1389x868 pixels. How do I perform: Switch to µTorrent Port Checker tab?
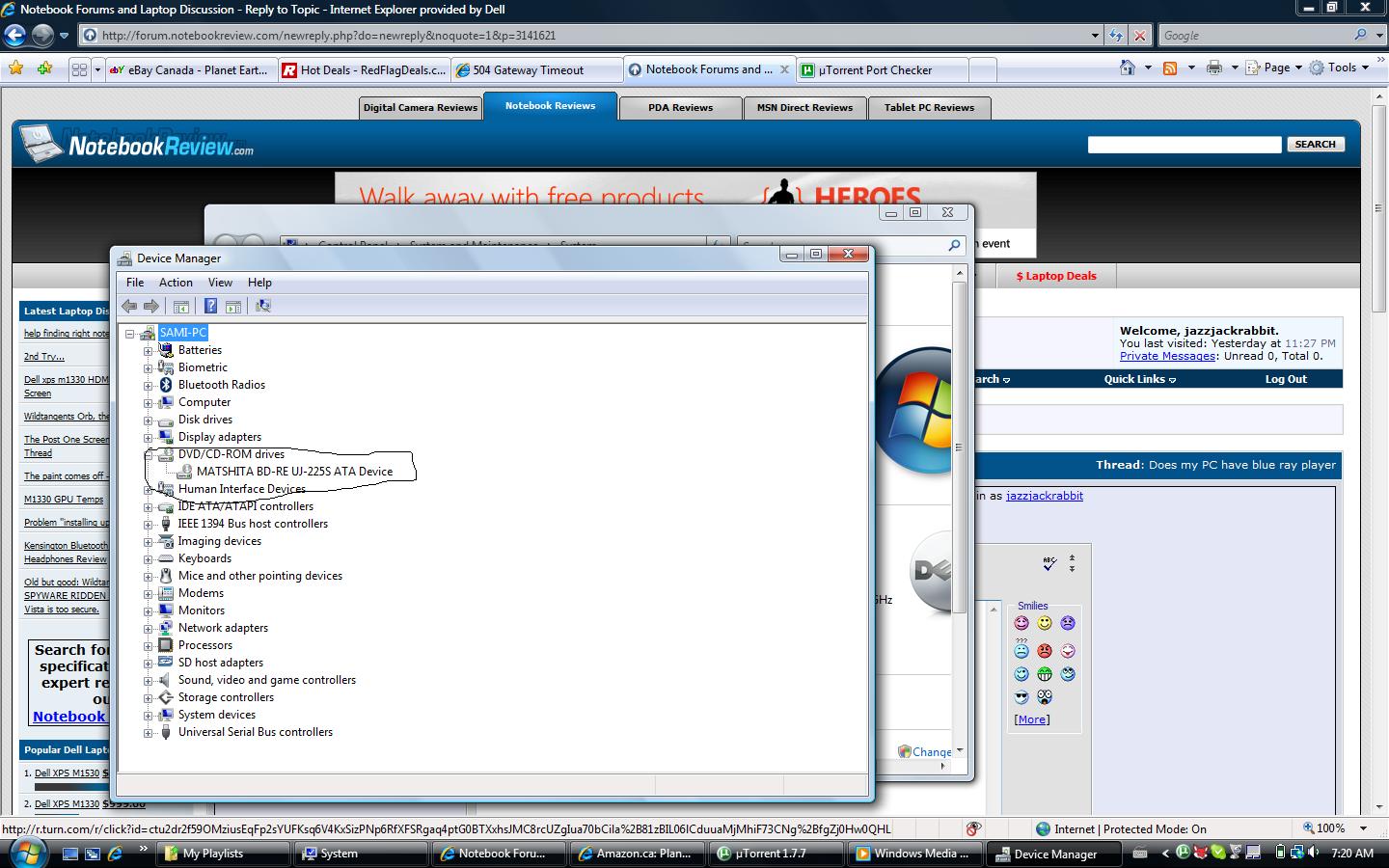point(883,69)
